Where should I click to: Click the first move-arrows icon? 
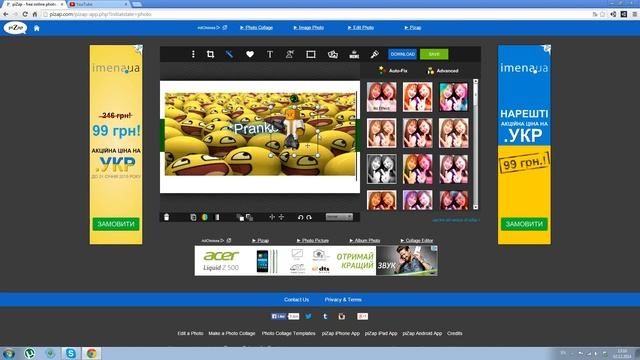(x=272, y=217)
